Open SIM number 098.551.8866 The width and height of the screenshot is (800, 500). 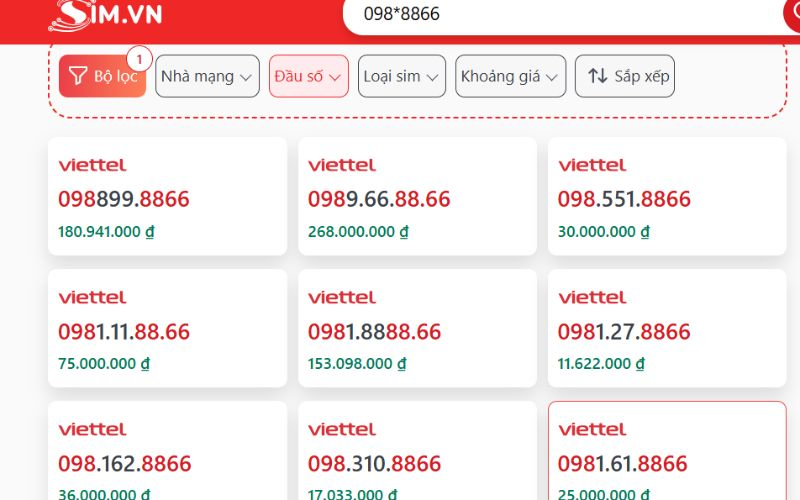pos(624,199)
